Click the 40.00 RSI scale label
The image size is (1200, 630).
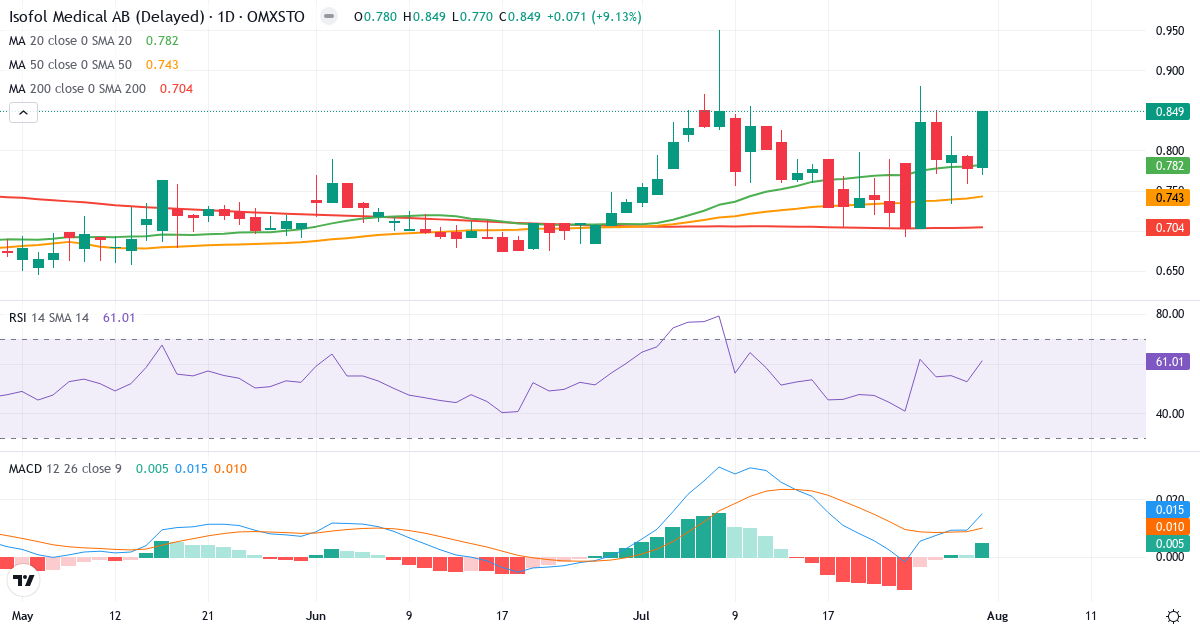(x=1170, y=414)
